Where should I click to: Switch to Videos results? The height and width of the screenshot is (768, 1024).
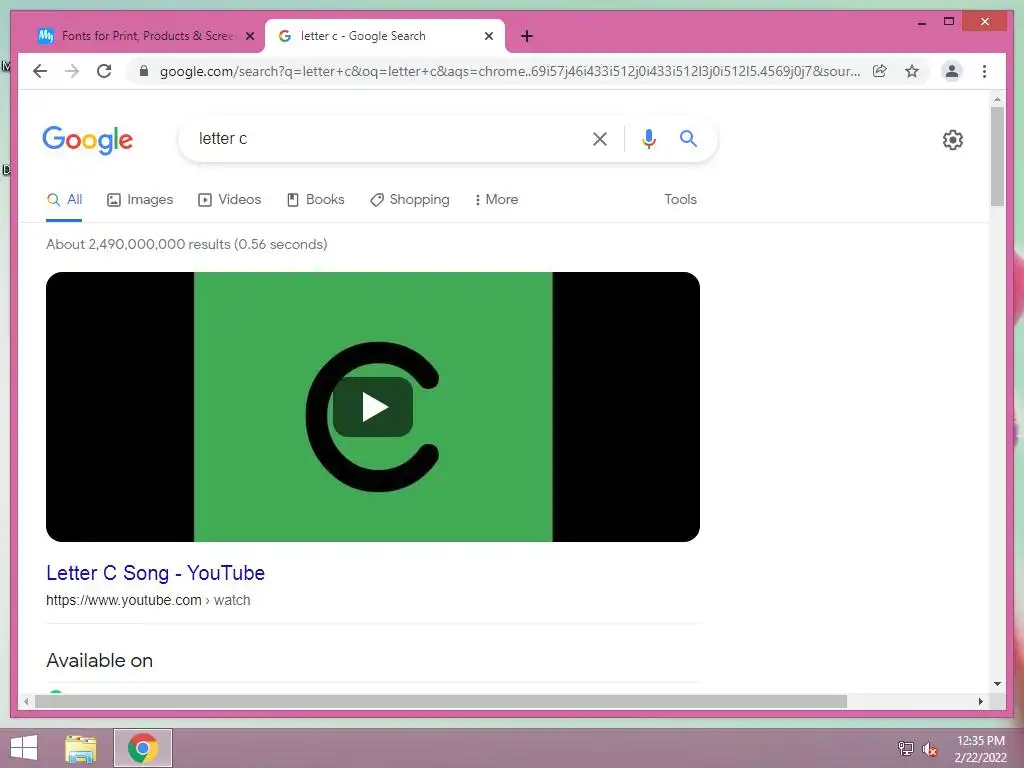(x=229, y=200)
